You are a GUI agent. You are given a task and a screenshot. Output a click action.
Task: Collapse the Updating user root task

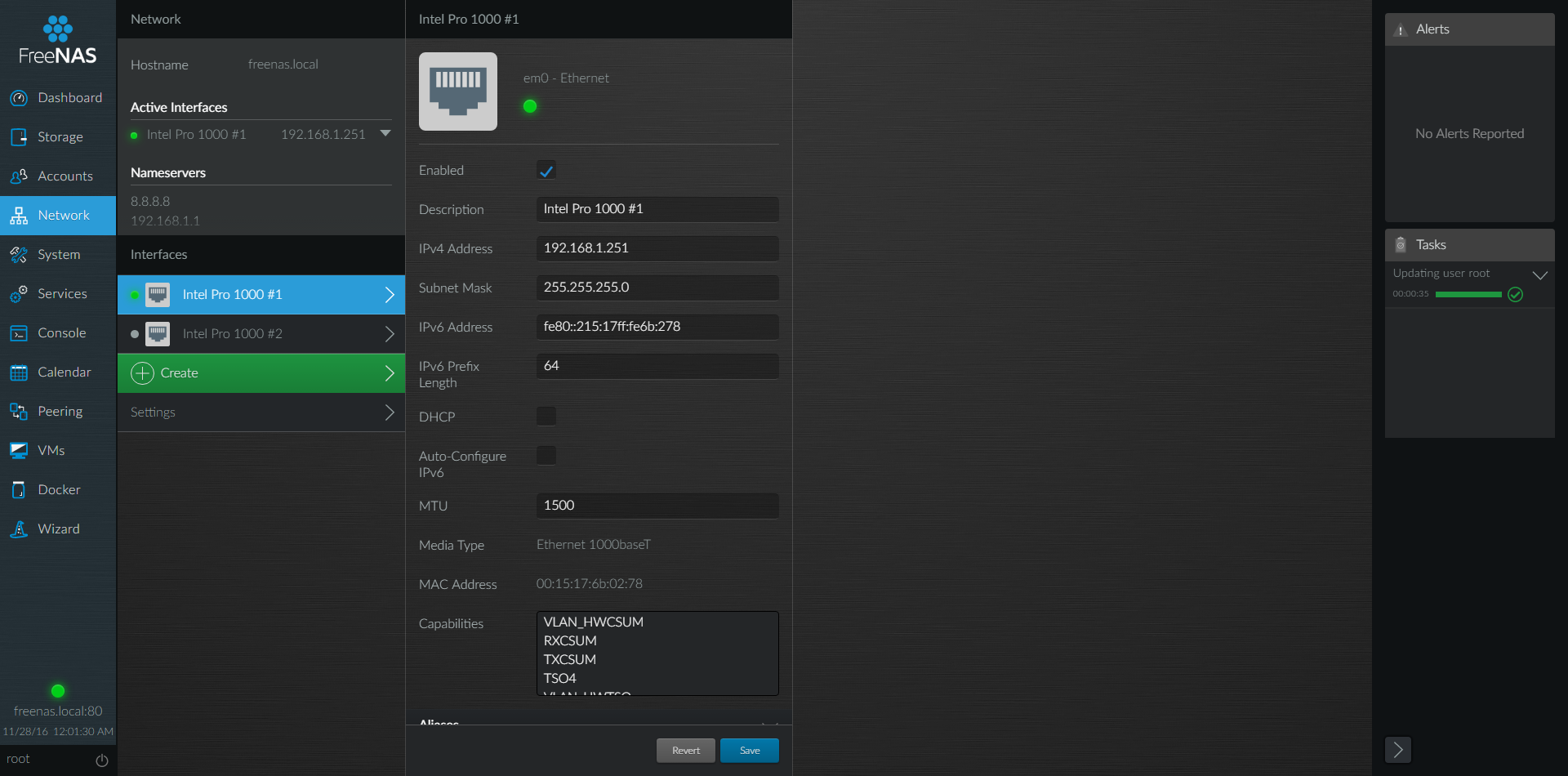click(1542, 274)
